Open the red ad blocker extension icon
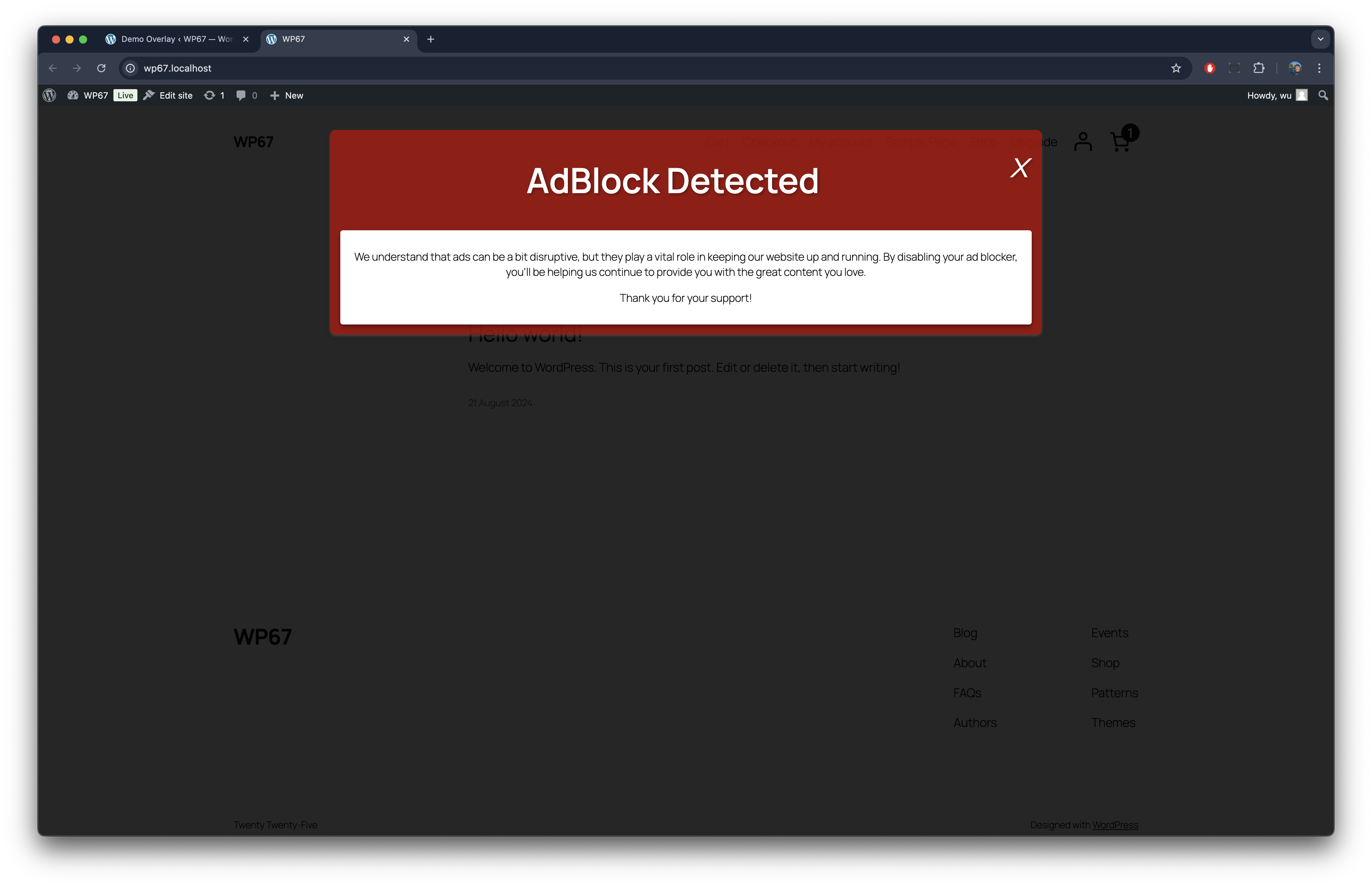 (1210, 69)
